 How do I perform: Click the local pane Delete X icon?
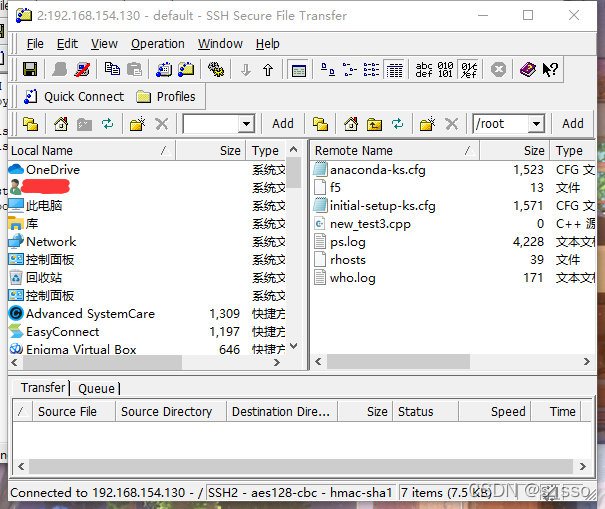(x=162, y=124)
